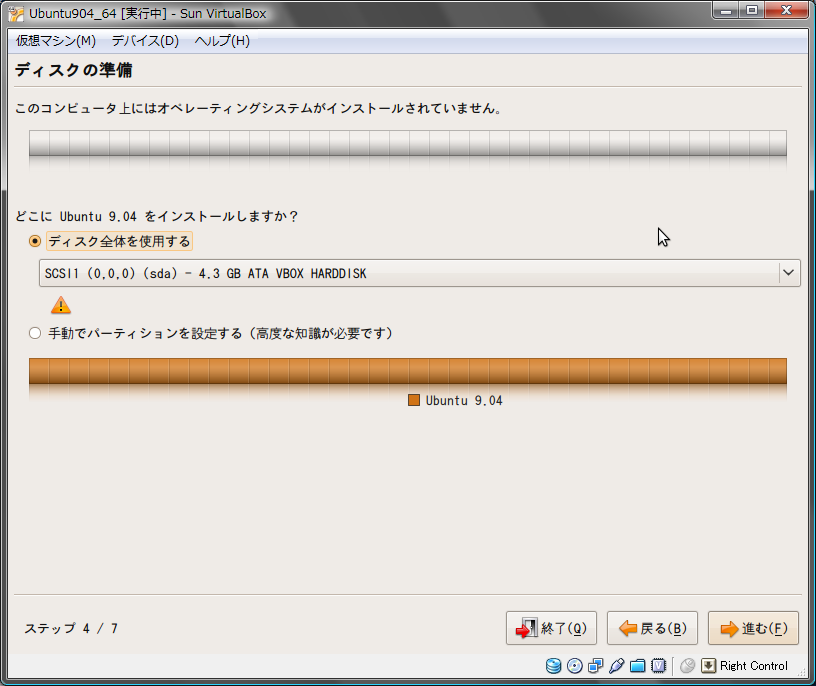Click the USB devices status icon

click(617, 666)
